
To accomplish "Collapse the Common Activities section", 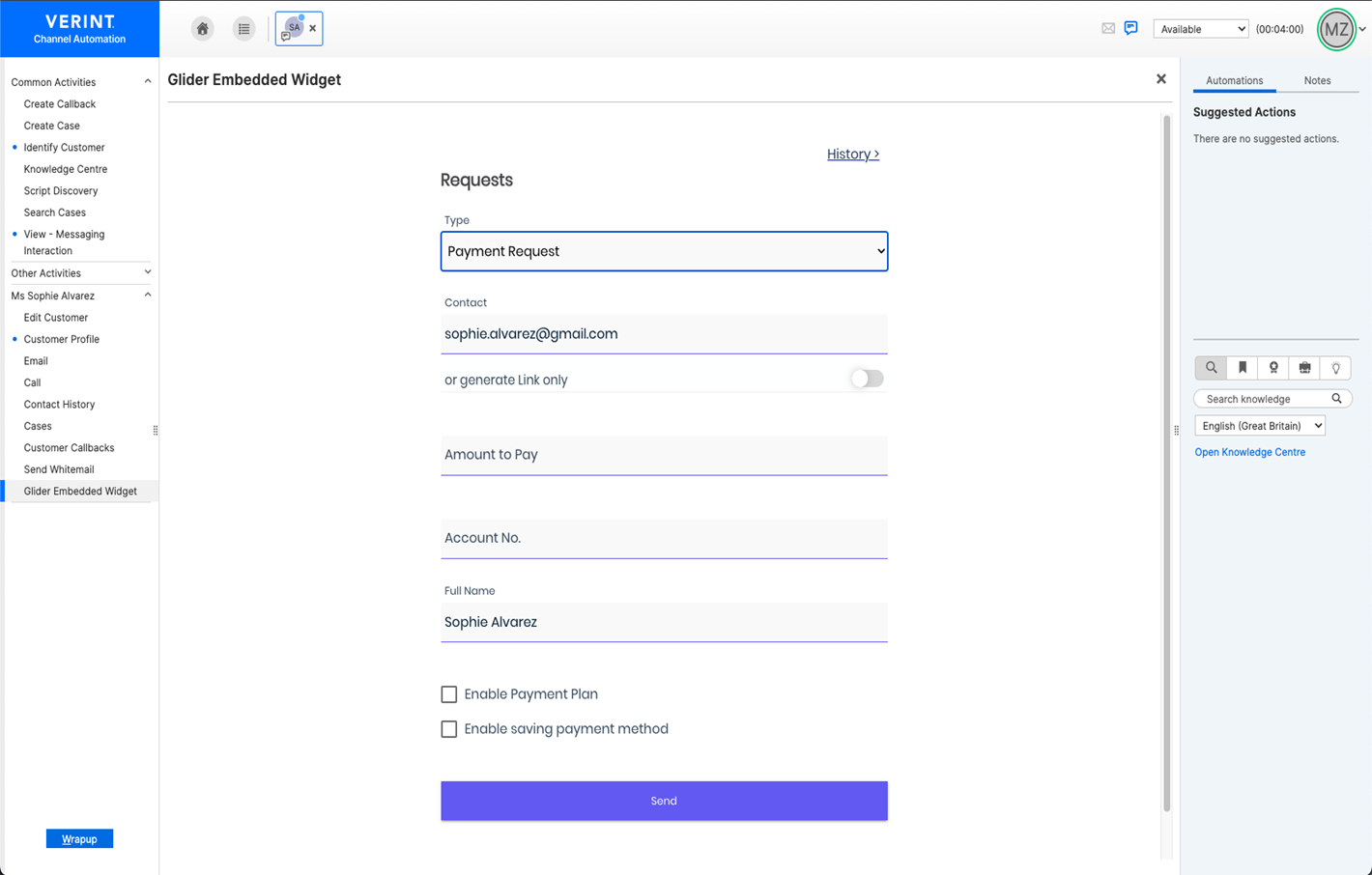I will tap(148, 82).
